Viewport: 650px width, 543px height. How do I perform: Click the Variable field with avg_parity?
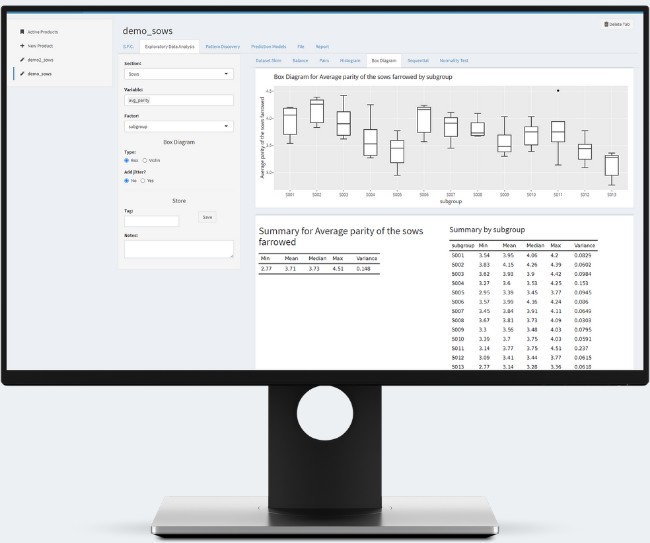tap(179, 100)
